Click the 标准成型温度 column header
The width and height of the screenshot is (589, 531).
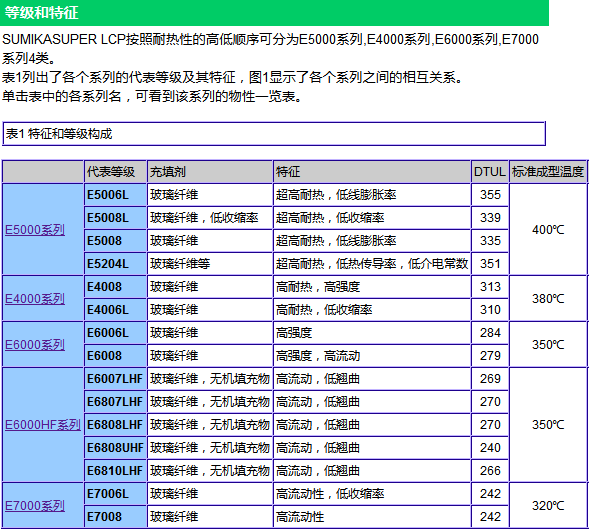(x=548, y=172)
